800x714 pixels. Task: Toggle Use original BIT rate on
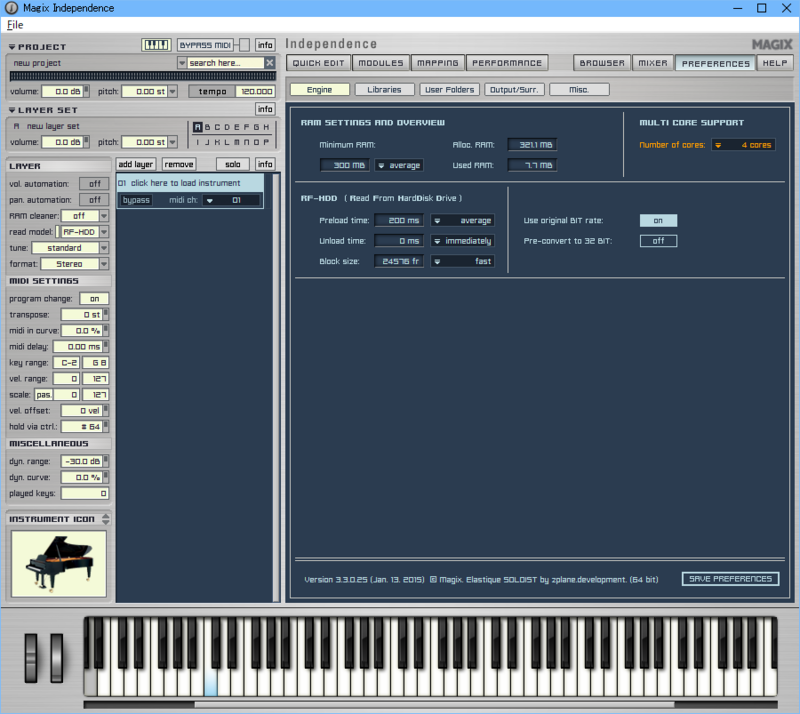click(x=658, y=220)
